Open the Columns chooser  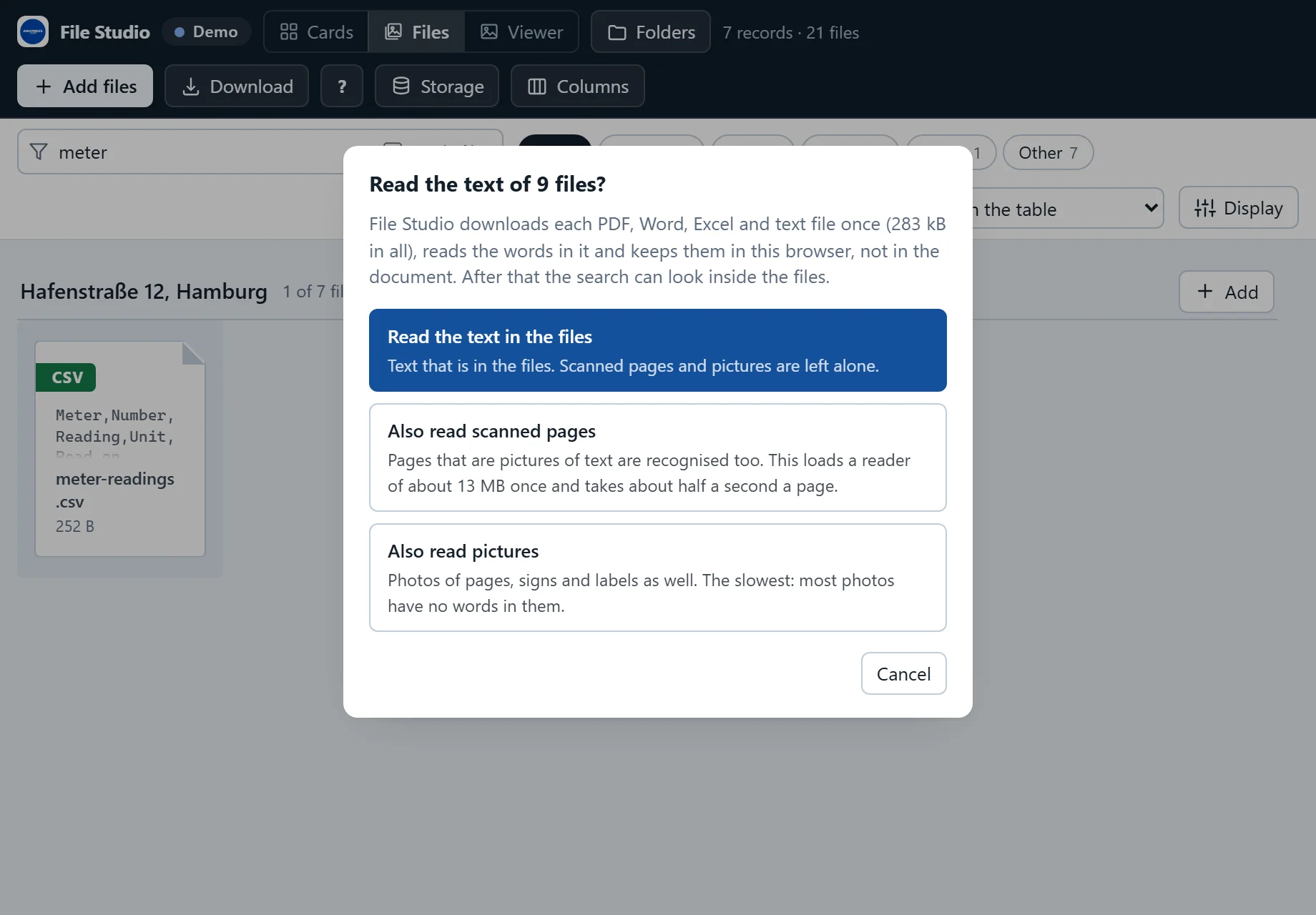click(578, 86)
